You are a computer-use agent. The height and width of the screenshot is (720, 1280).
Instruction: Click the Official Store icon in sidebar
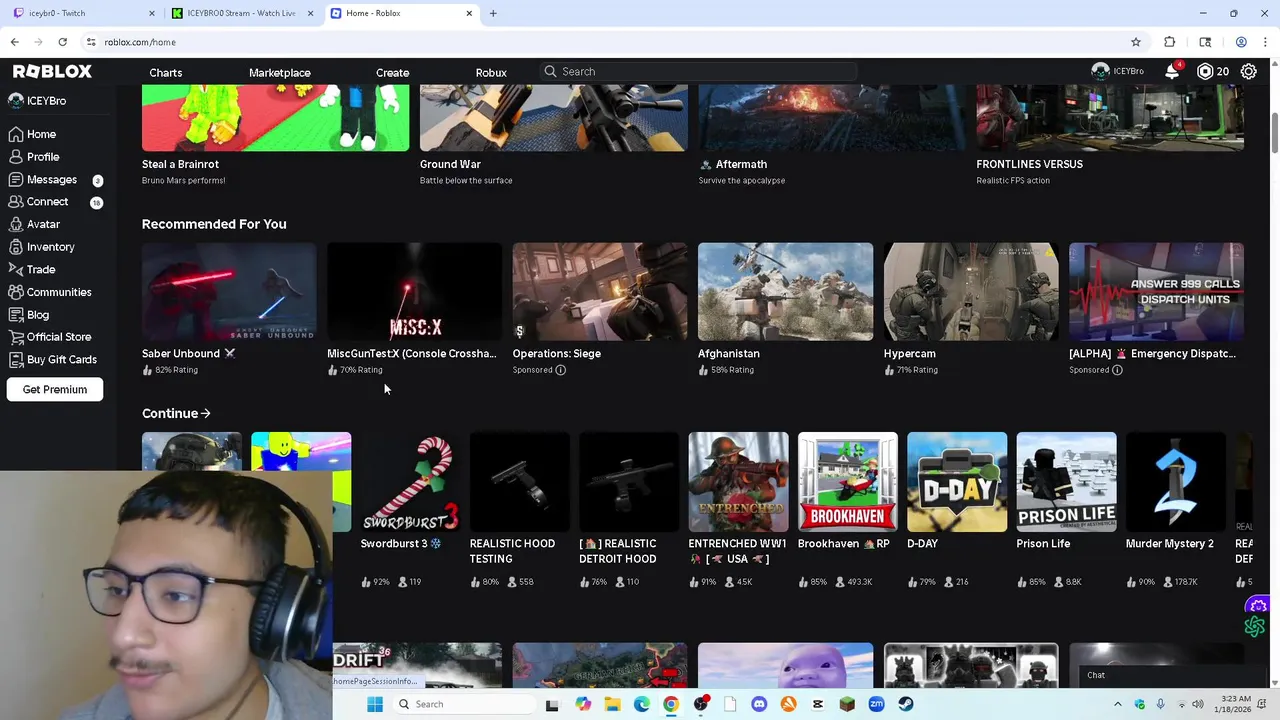pyautogui.click(x=16, y=337)
